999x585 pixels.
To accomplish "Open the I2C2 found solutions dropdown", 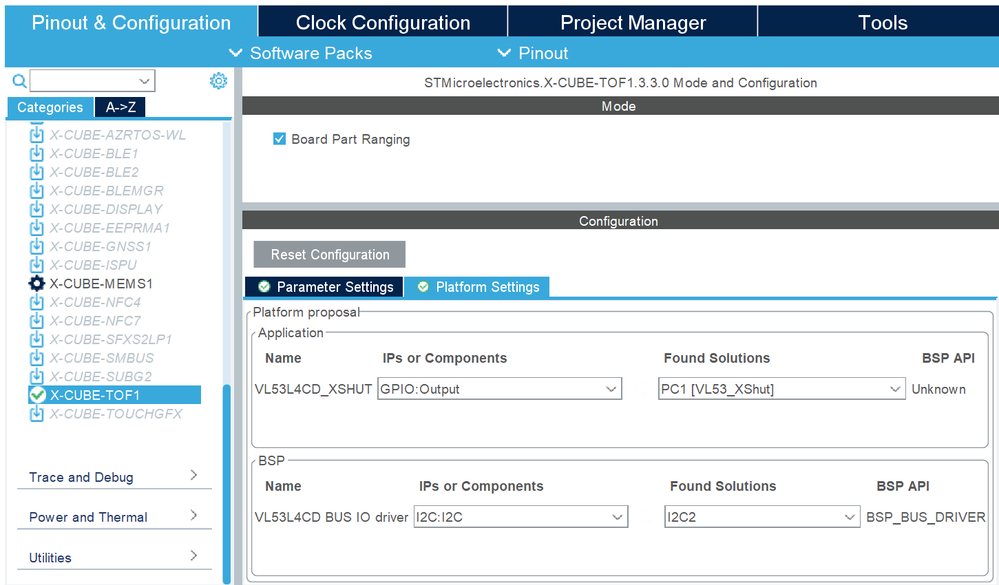I will click(x=762, y=517).
